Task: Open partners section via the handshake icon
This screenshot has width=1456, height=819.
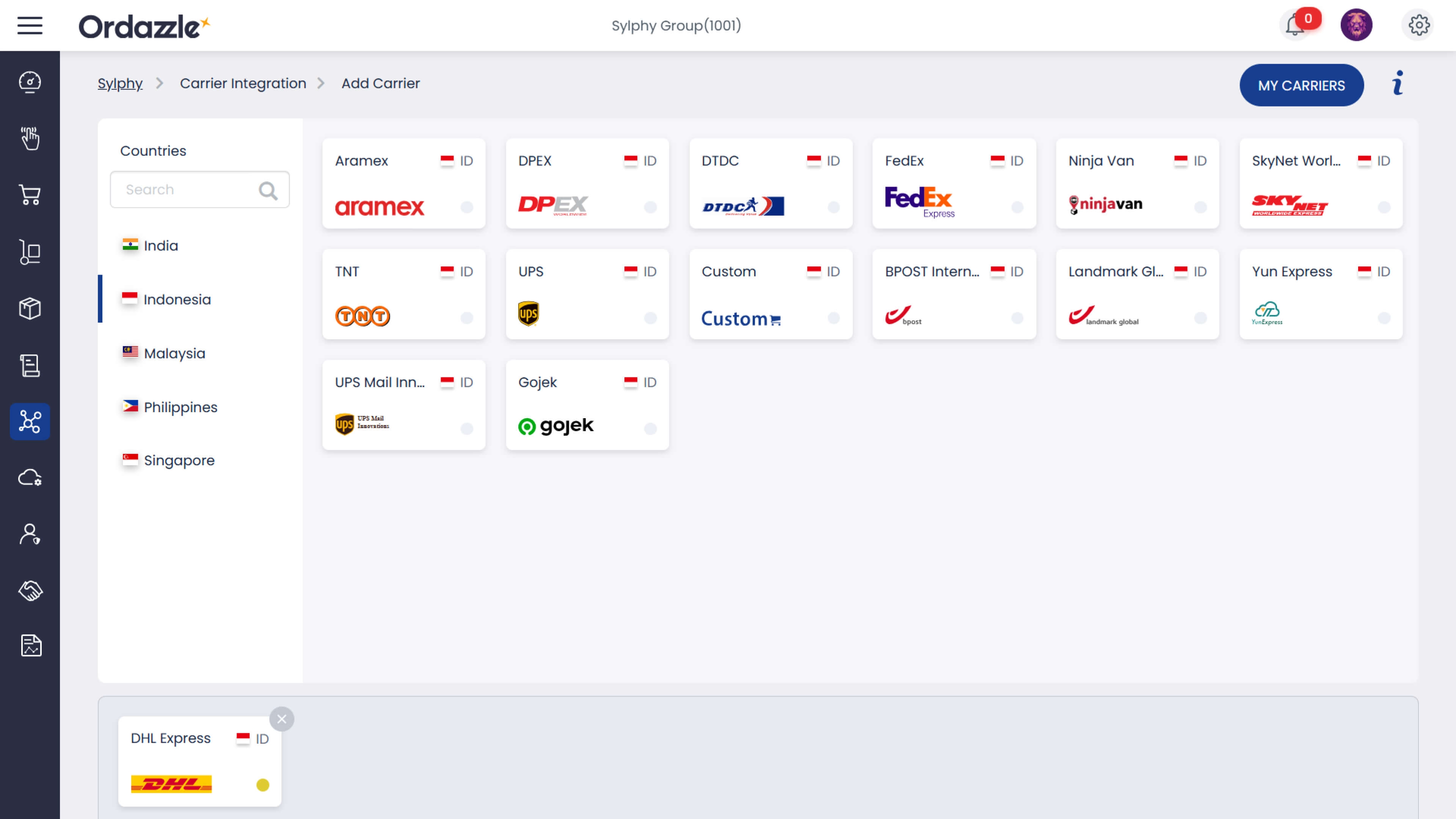Action: pos(30,591)
